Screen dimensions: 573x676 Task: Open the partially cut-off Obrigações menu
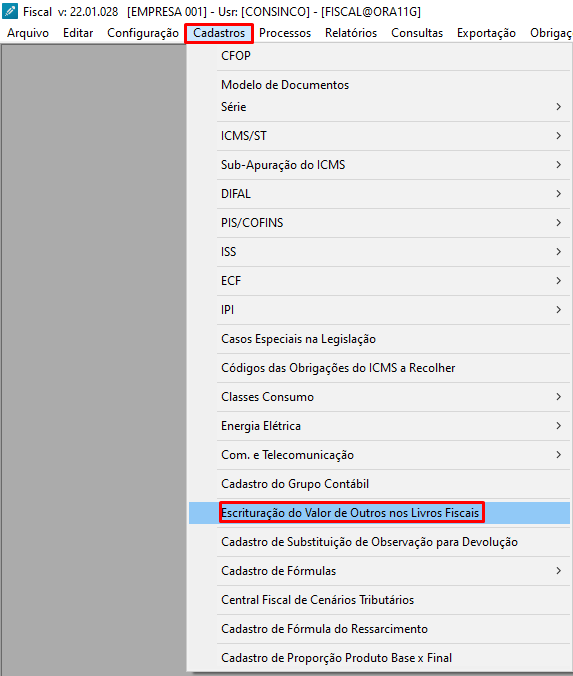[x=550, y=33]
